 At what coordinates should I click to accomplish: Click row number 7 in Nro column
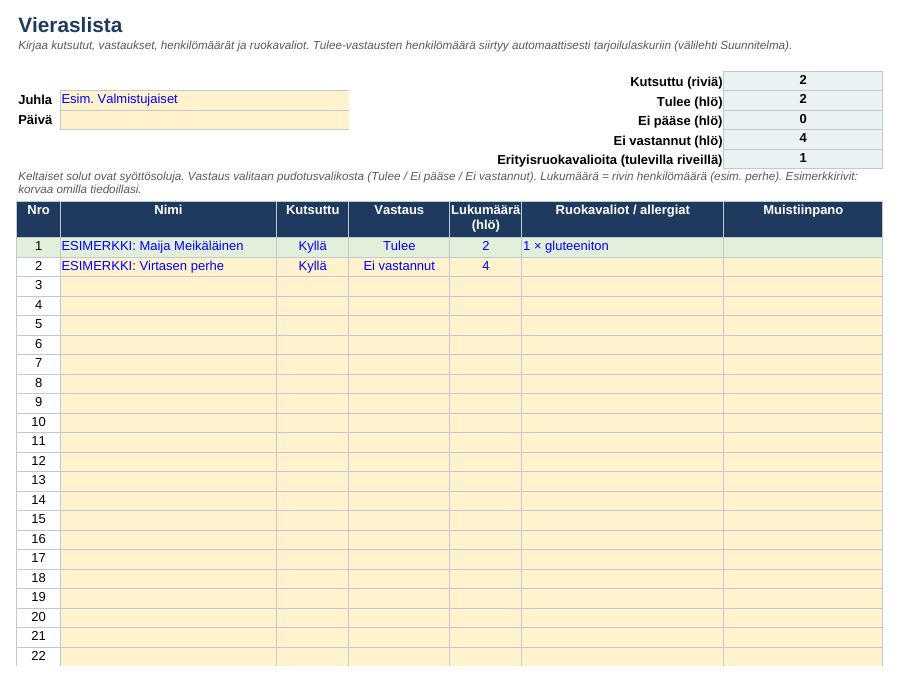[x=38, y=363]
